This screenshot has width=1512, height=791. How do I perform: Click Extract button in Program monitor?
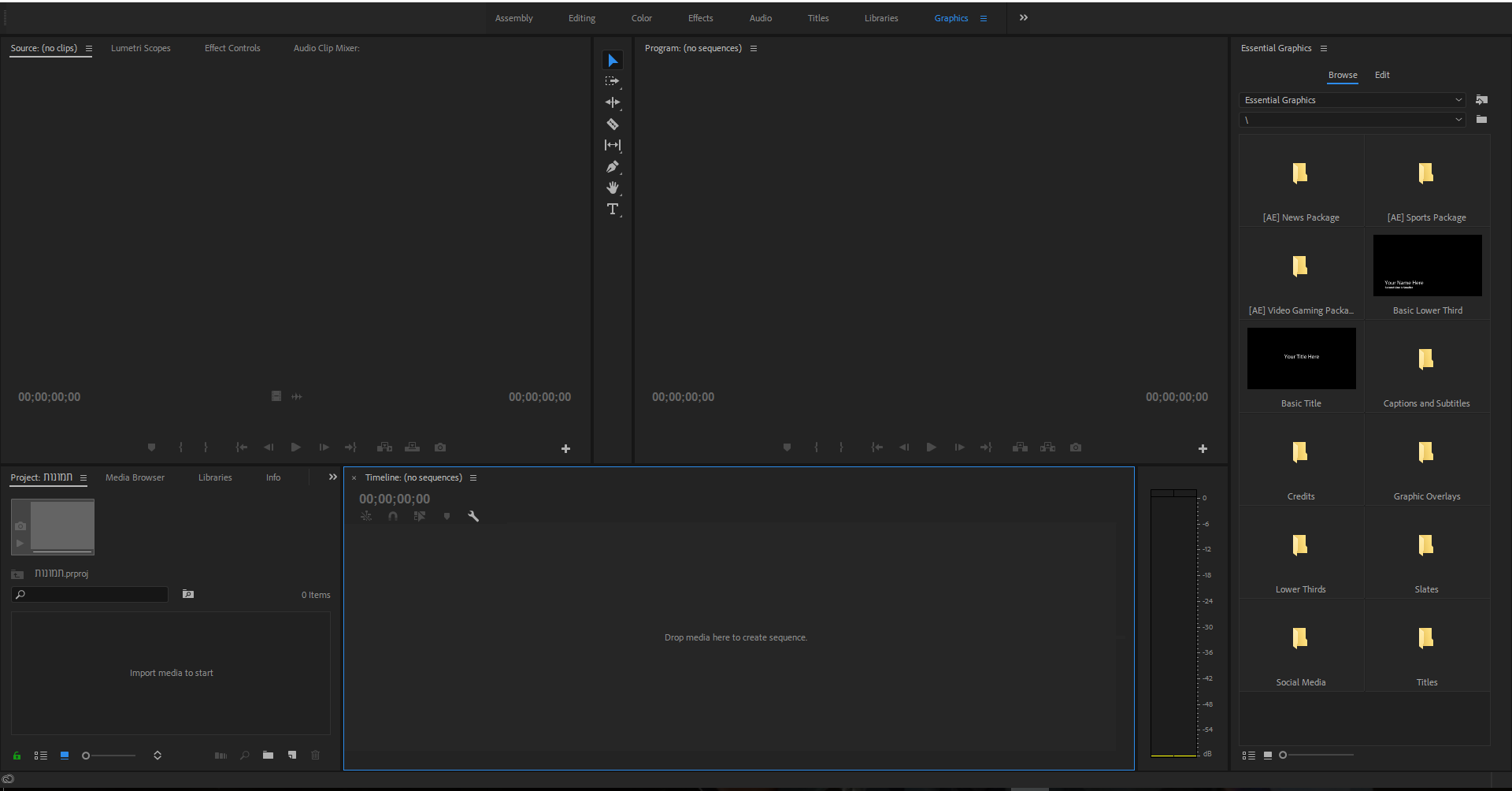tap(1047, 447)
